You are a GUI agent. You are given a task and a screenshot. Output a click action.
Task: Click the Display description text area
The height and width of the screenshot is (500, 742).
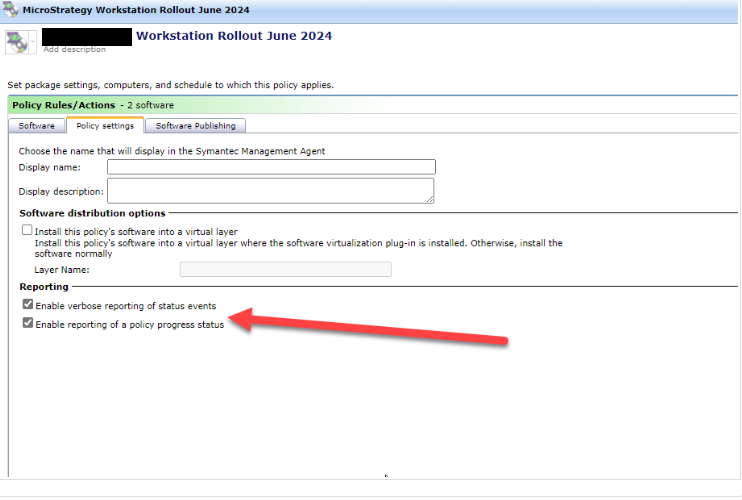[271, 191]
